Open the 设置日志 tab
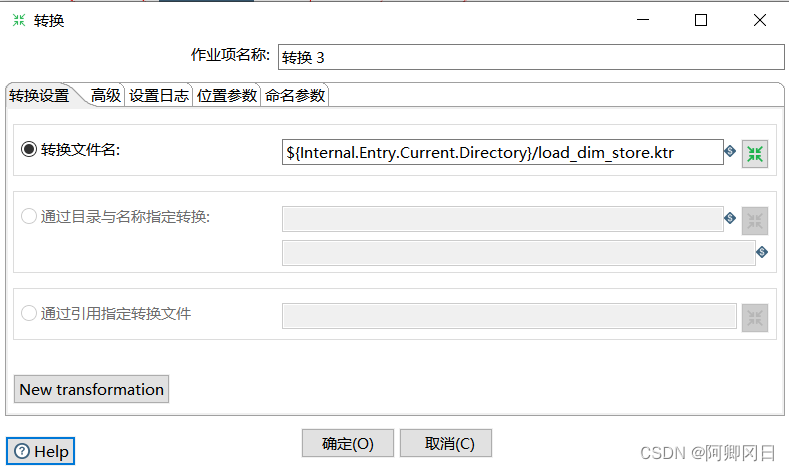This screenshot has width=789, height=471. point(158,96)
